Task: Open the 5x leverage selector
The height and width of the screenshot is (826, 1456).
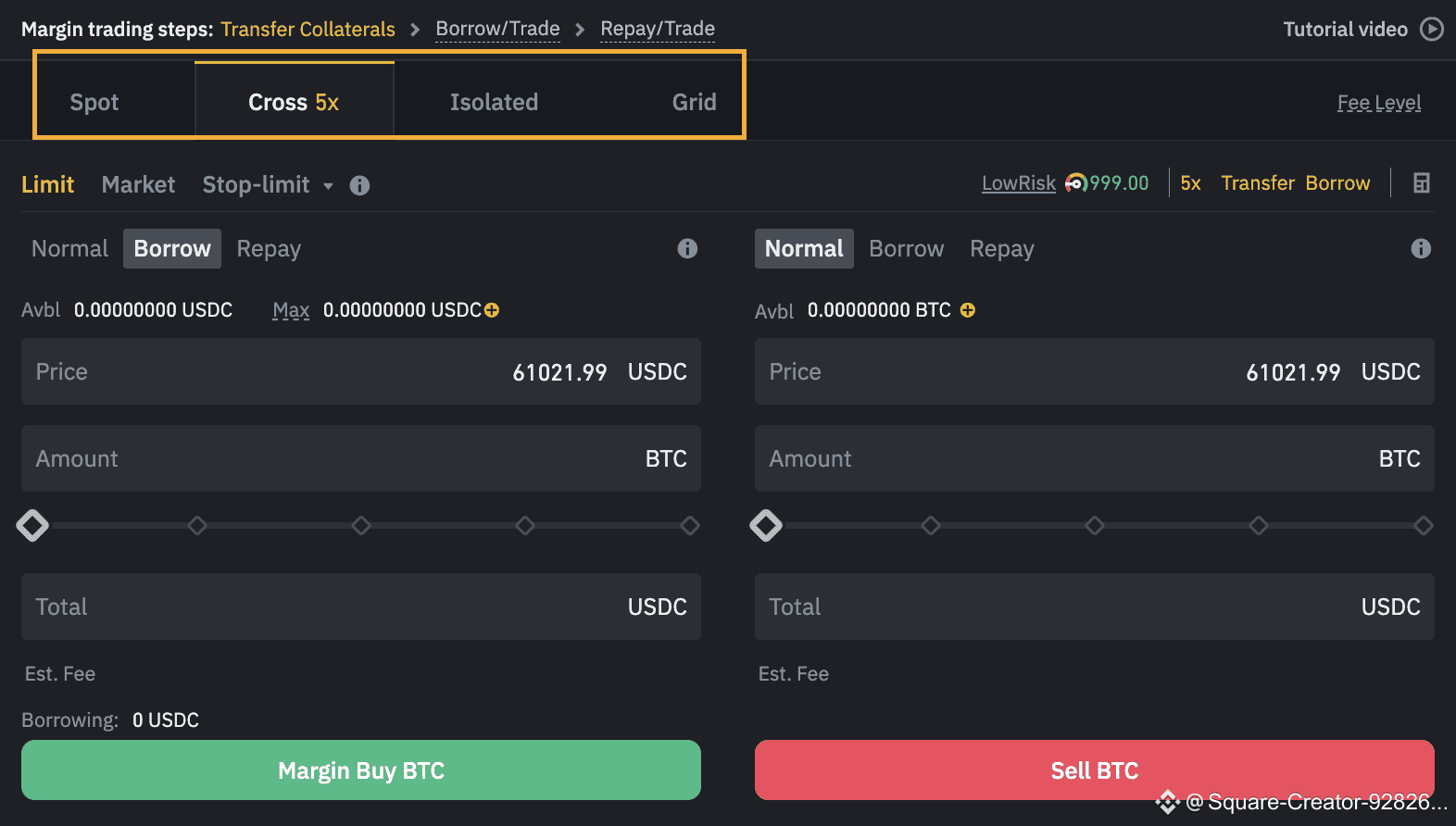Action: click(x=1190, y=183)
